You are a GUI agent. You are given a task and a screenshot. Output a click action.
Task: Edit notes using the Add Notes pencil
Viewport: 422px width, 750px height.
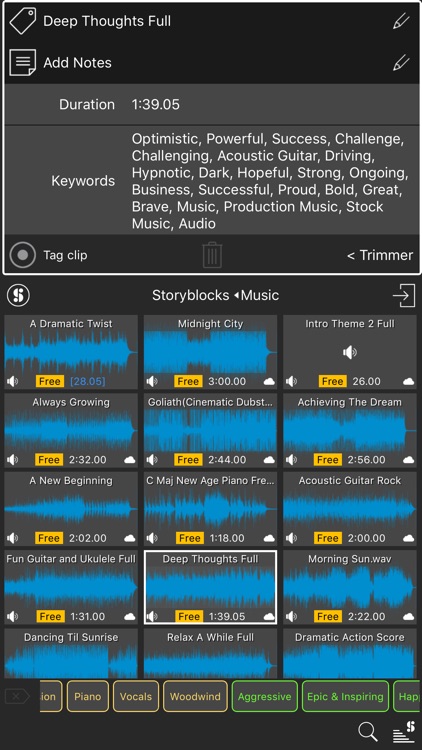pos(401,63)
